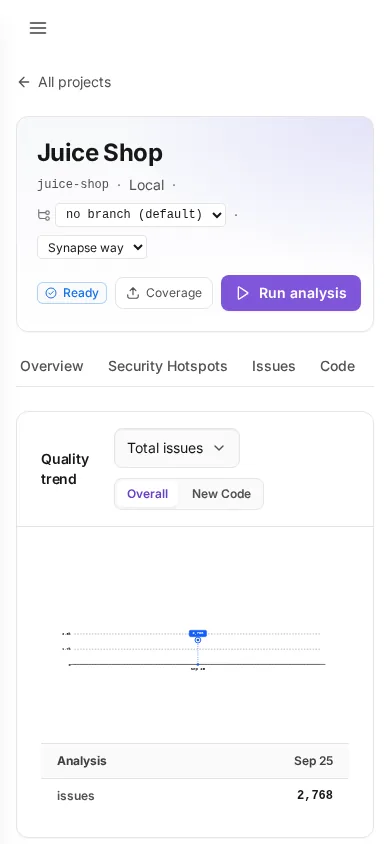Click the 2,768 issues value
This screenshot has height=844, width=390.
(315, 795)
